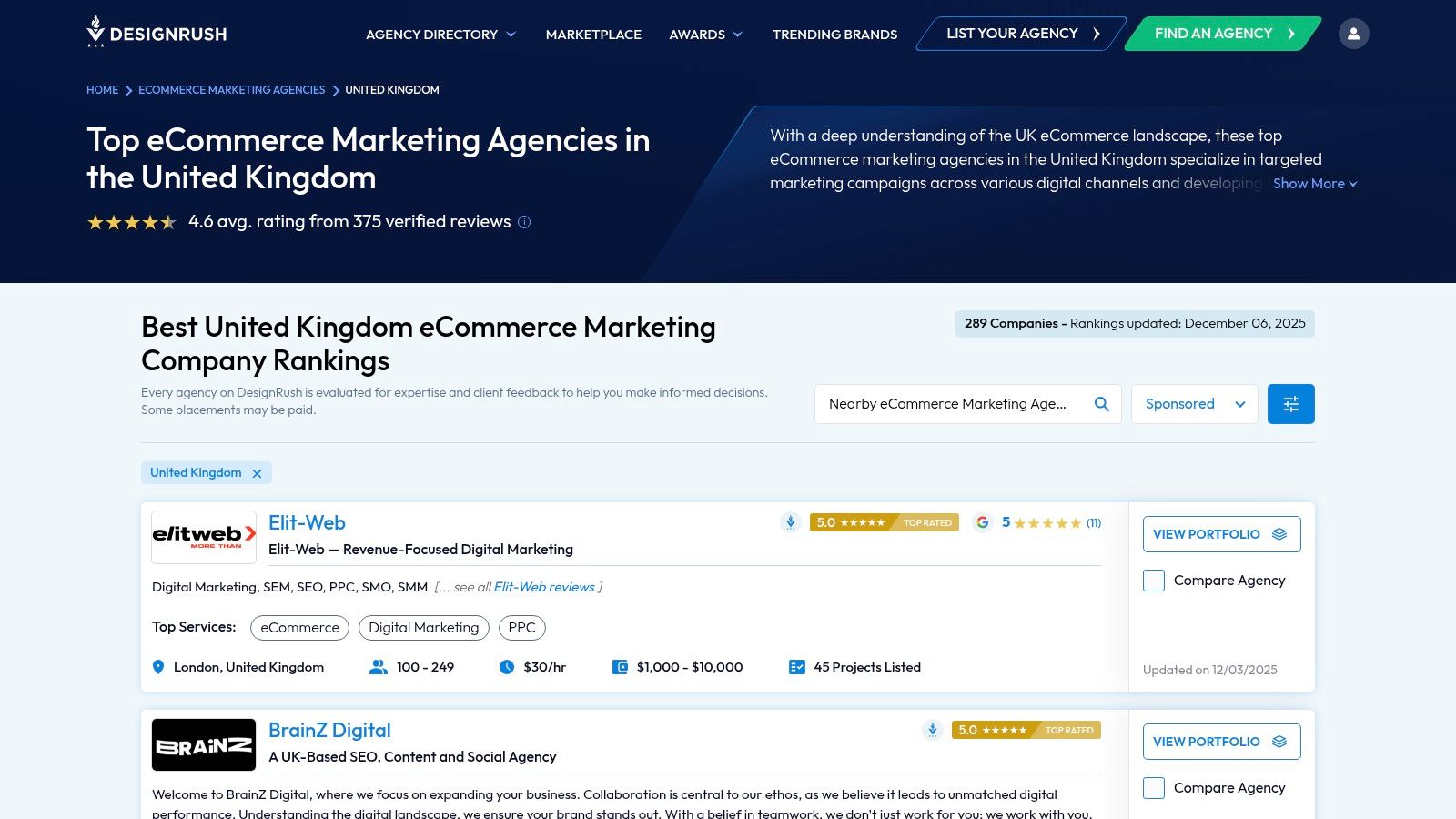Viewport: 1456px width, 819px height.
Task: Click the Google reviews icon for Elit-Web
Action: tap(983, 522)
